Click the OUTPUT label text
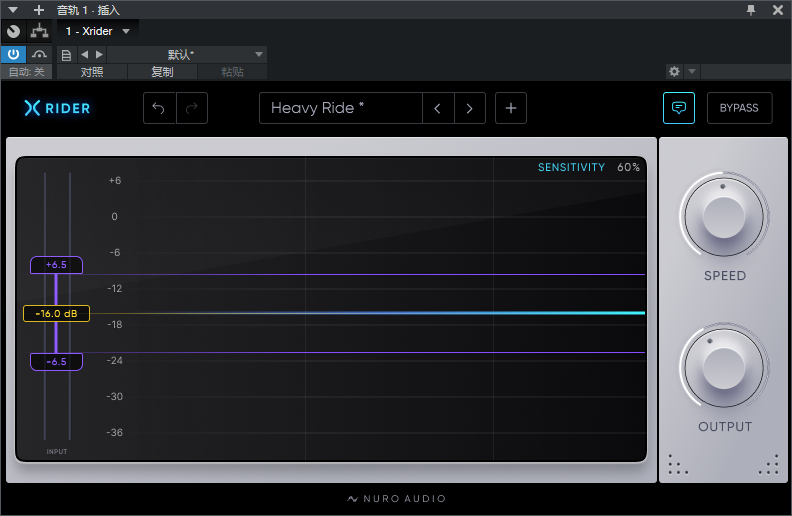Viewport: 792px width, 516px height. tap(725, 427)
